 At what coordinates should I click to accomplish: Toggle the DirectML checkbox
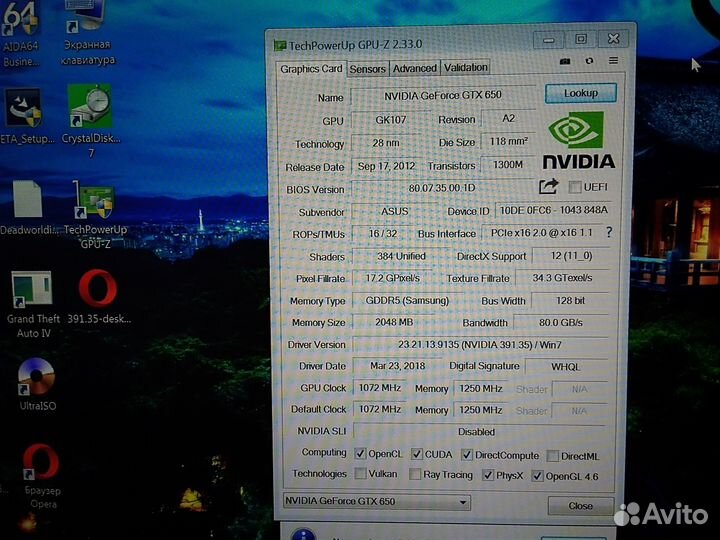point(553,456)
